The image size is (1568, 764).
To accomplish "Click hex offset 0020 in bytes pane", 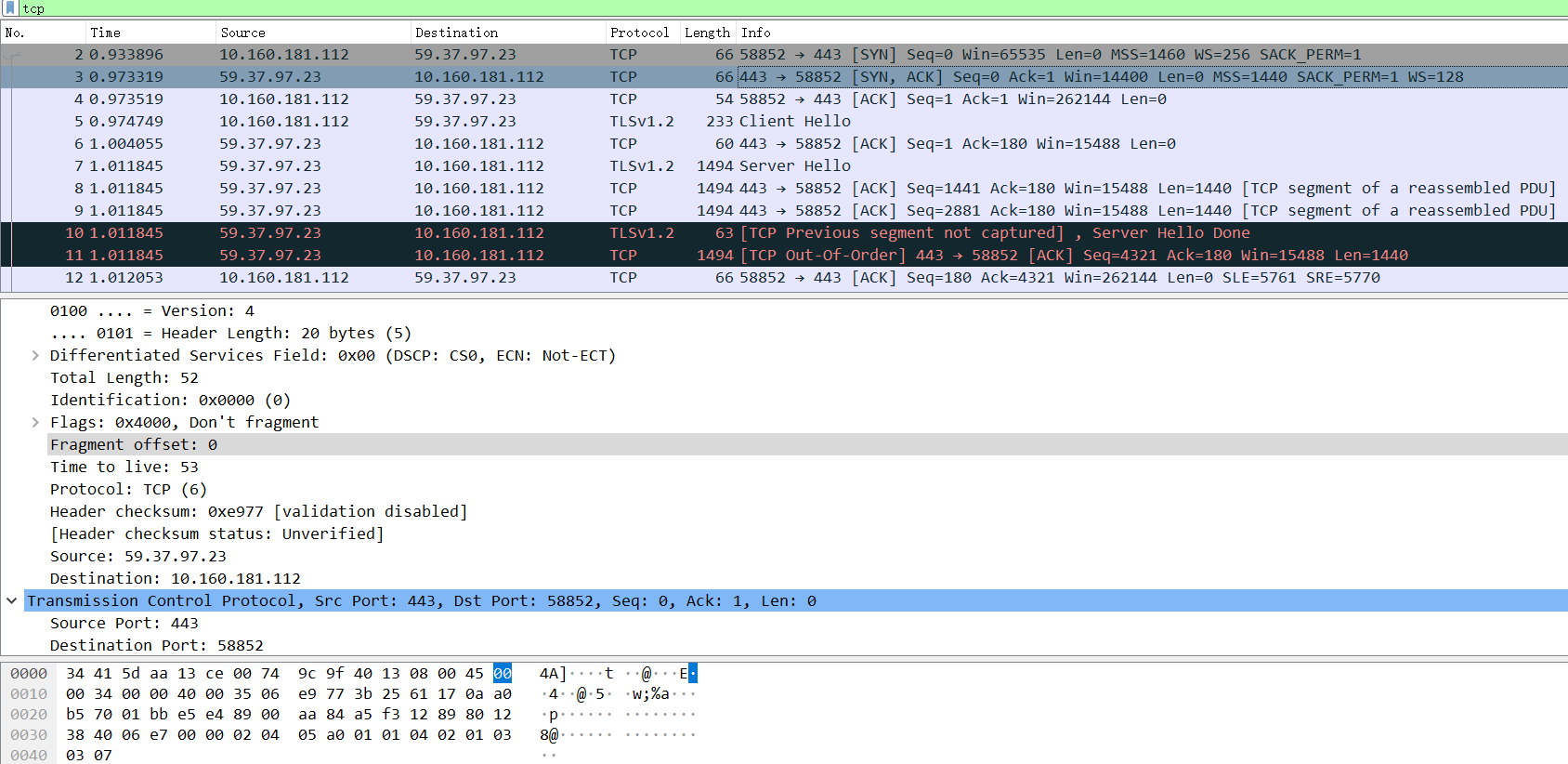I will [29, 715].
